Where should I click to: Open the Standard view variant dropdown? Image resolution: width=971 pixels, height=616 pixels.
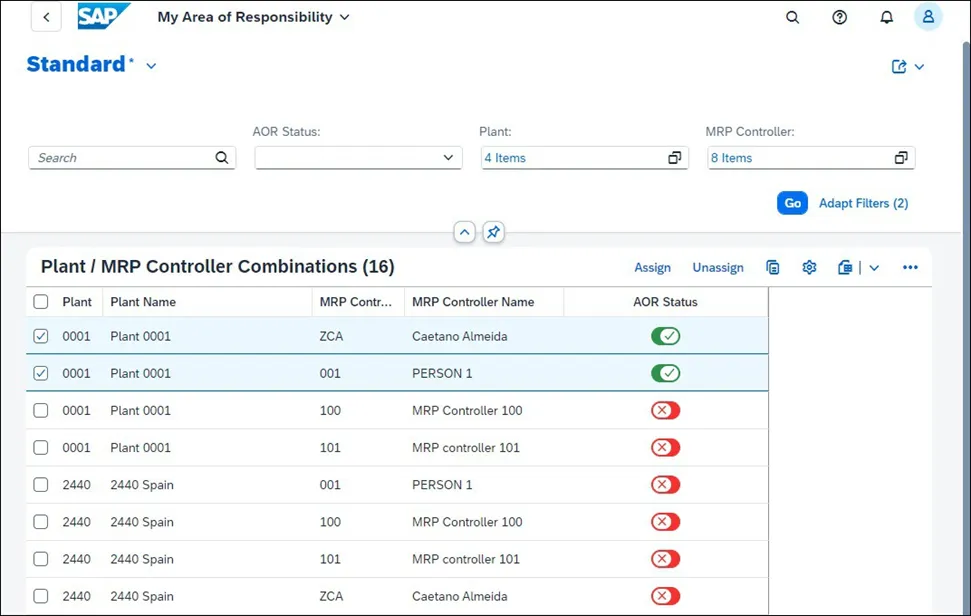152,66
